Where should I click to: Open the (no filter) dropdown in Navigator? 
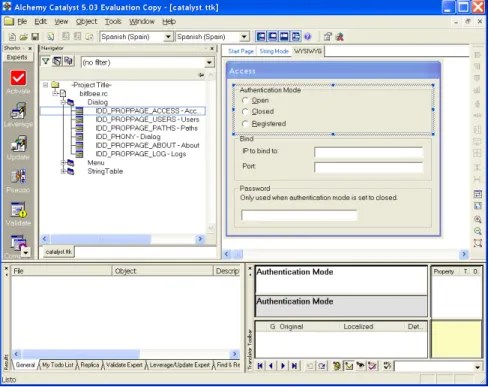point(209,62)
